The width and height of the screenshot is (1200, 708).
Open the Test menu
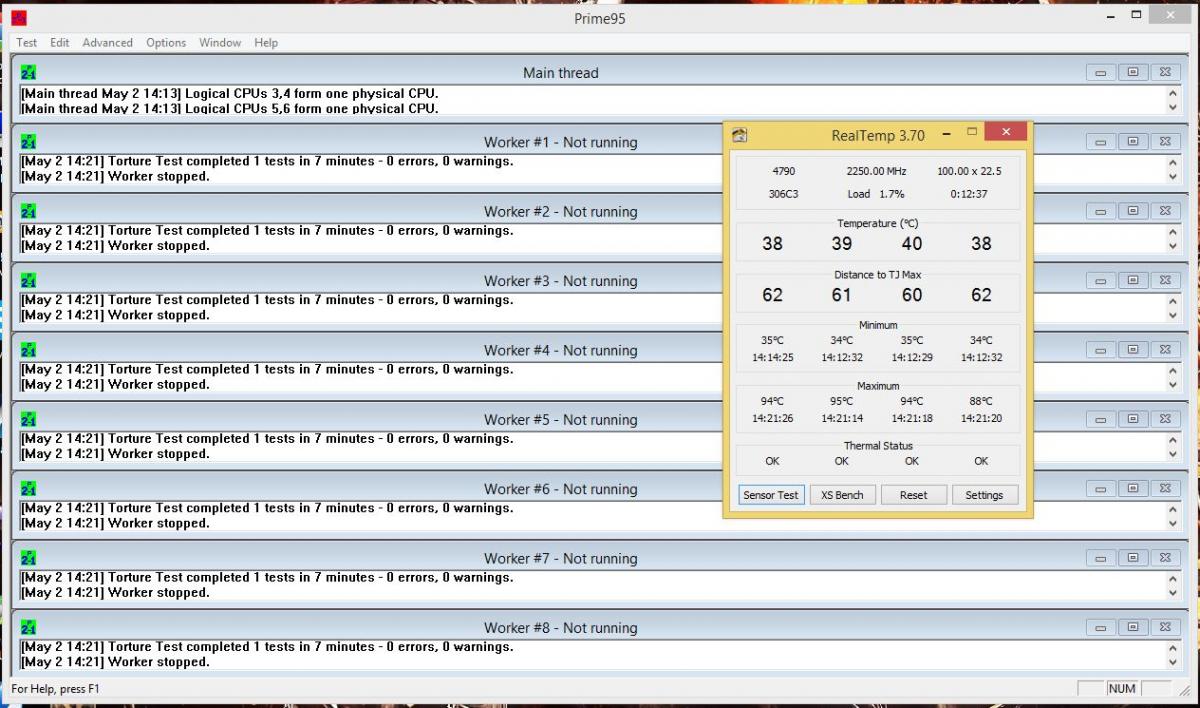[27, 43]
